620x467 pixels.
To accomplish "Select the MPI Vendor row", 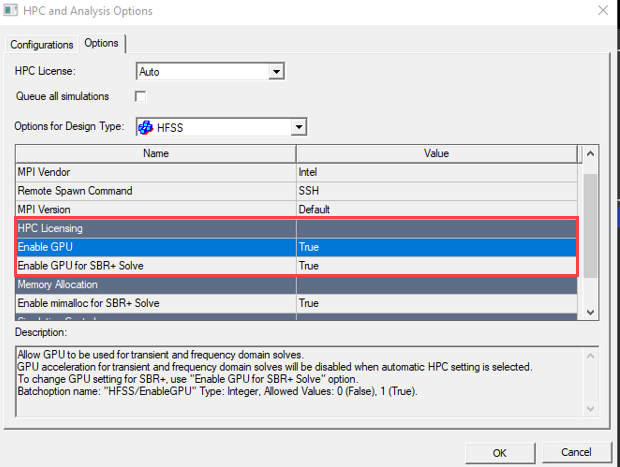I will (155, 172).
